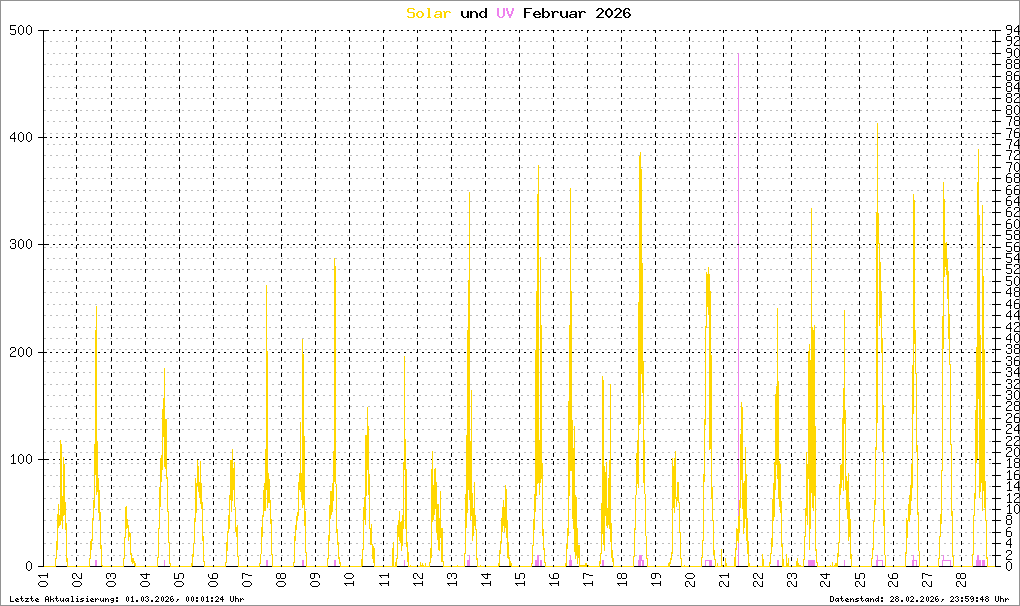Select day 21 on the x-axis
1020x606 pixels.
(723, 579)
